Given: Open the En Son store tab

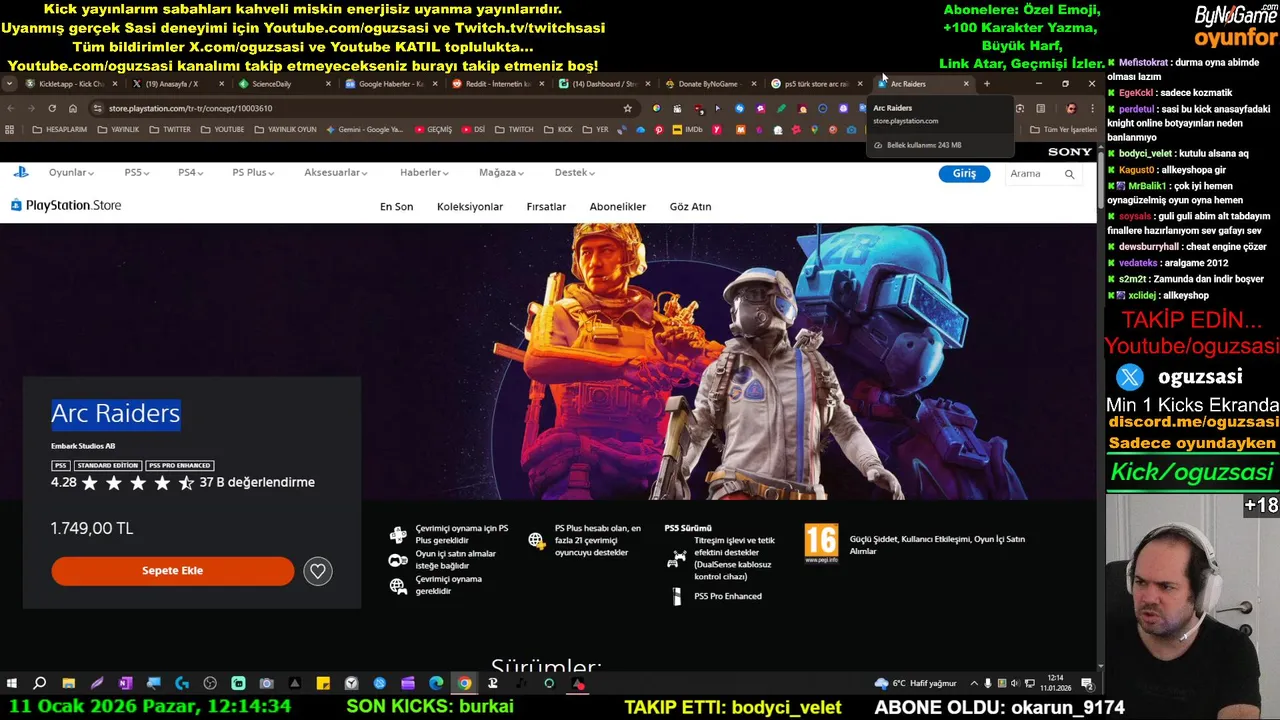Looking at the screenshot, I should tap(396, 207).
